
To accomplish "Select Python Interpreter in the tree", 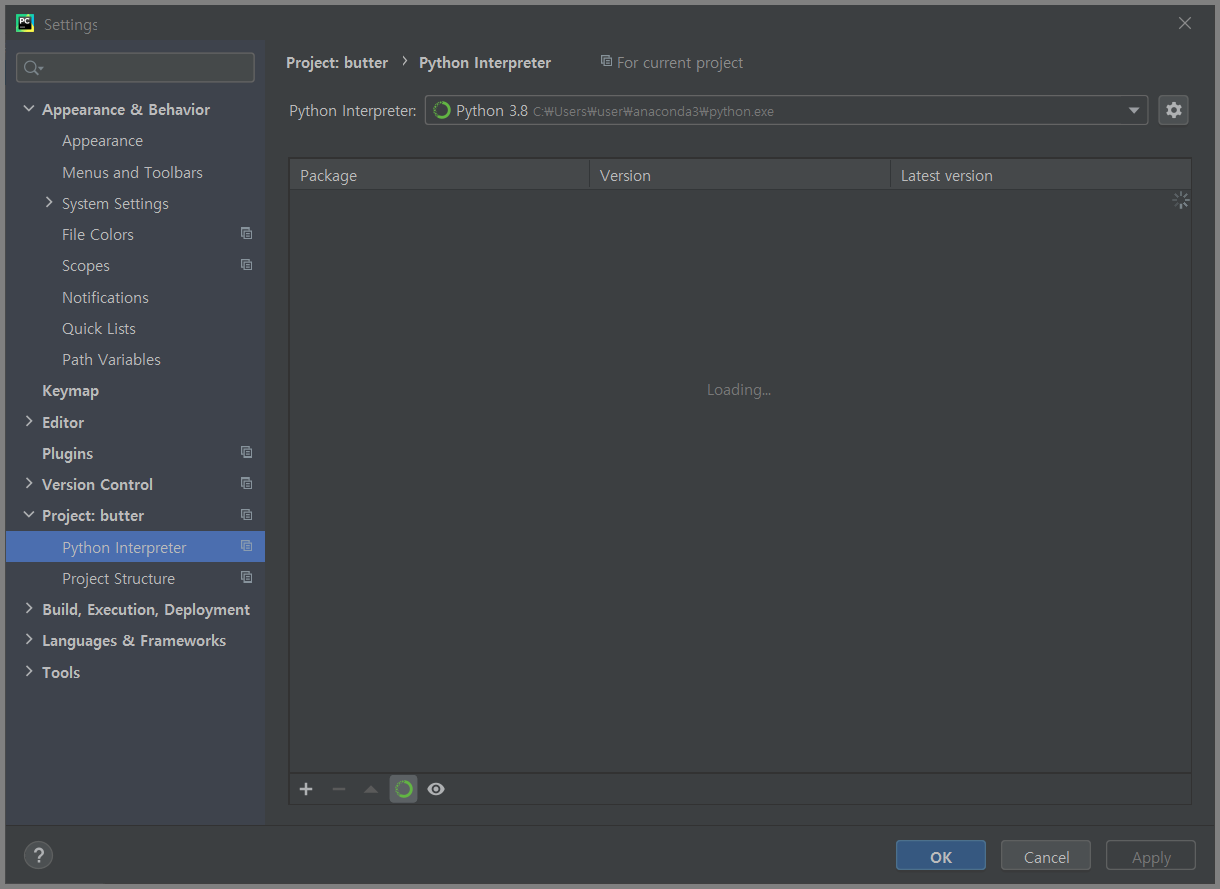I will (135, 547).
